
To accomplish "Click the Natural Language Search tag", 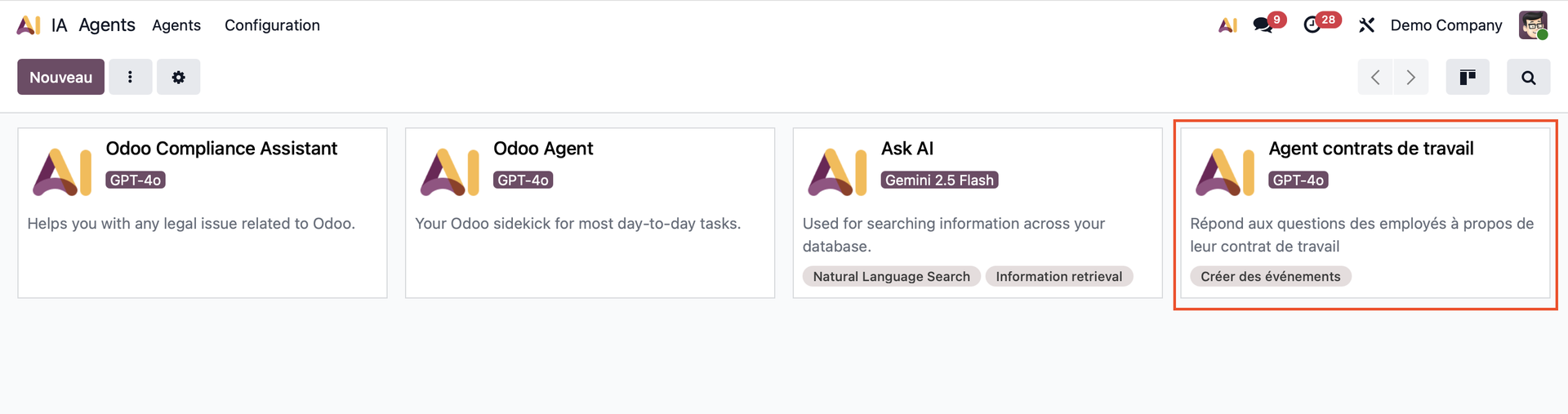I will pyautogui.click(x=891, y=277).
